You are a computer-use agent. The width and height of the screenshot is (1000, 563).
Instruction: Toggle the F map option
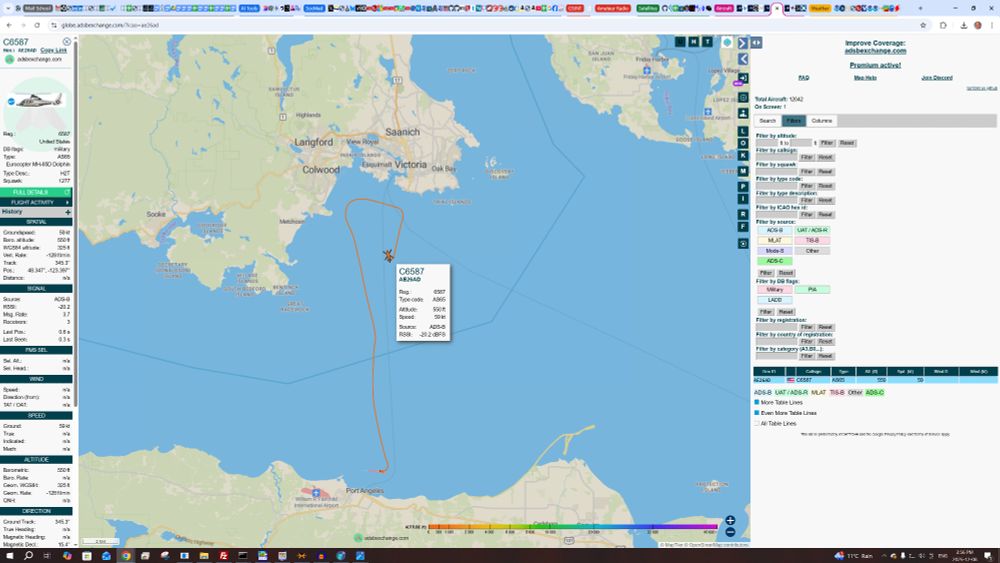743,227
